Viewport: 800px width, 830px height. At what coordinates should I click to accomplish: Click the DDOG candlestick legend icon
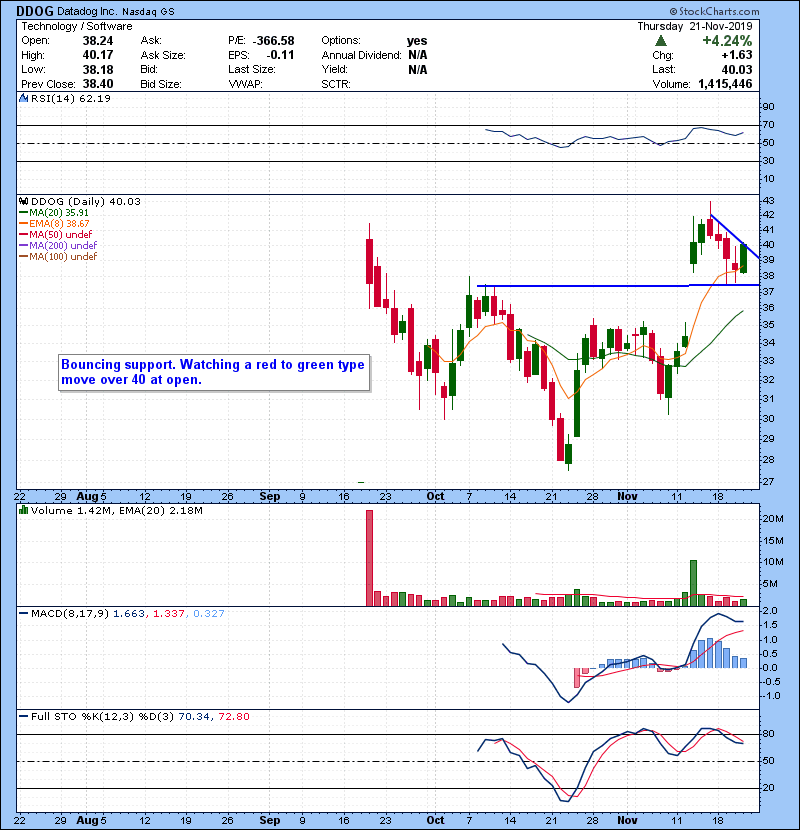tap(23, 201)
